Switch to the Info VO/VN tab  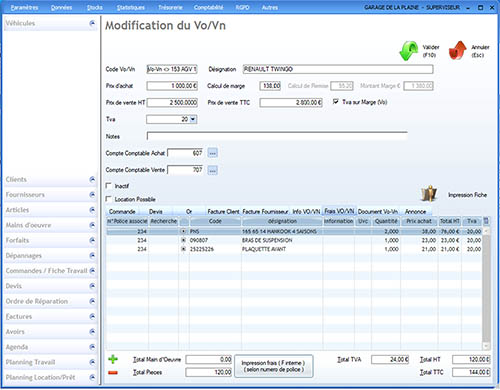[306, 211]
